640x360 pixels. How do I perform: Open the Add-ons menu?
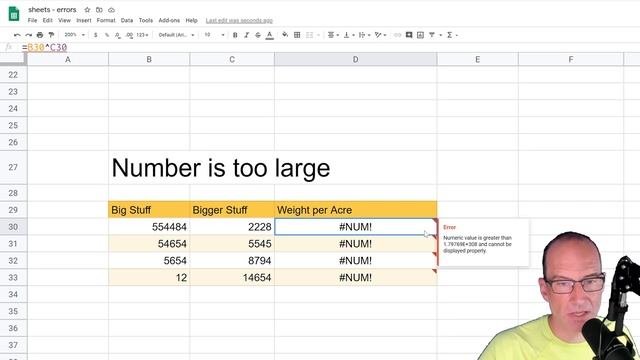pyautogui.click(x=169, y=20)
